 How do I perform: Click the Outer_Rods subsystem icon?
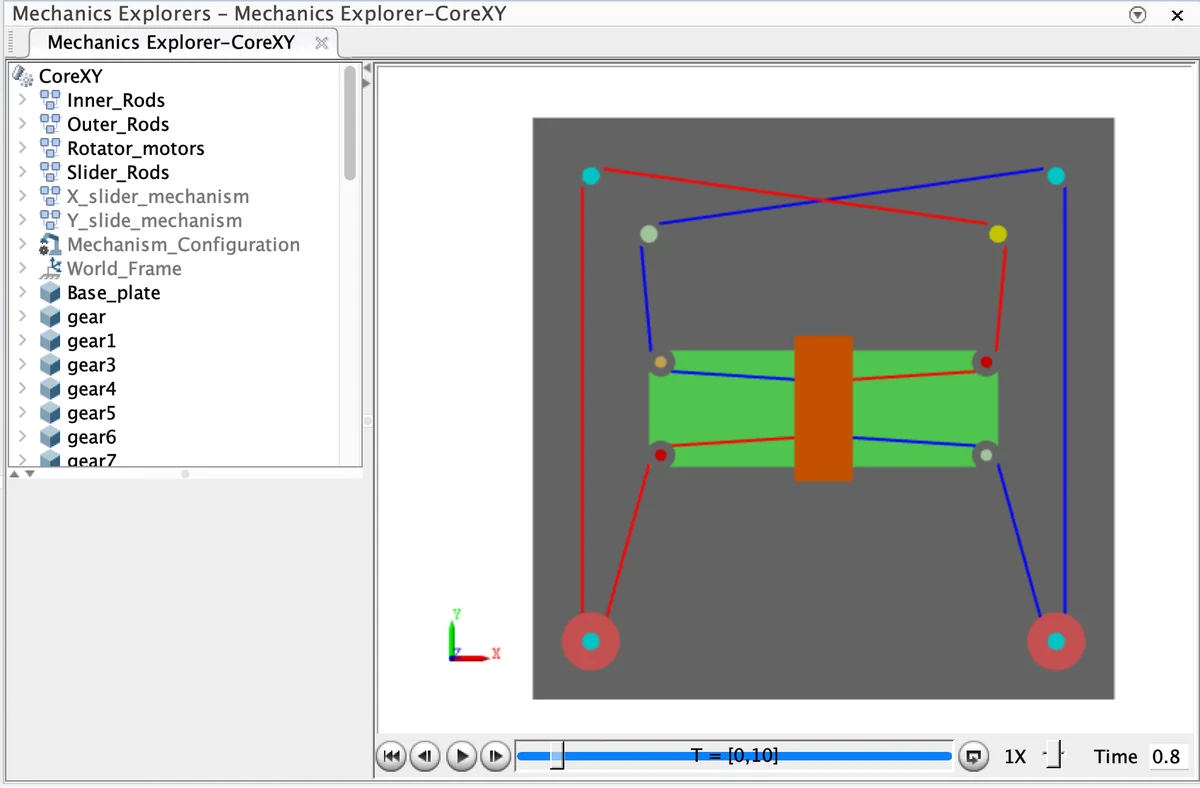tap(50, 124)
